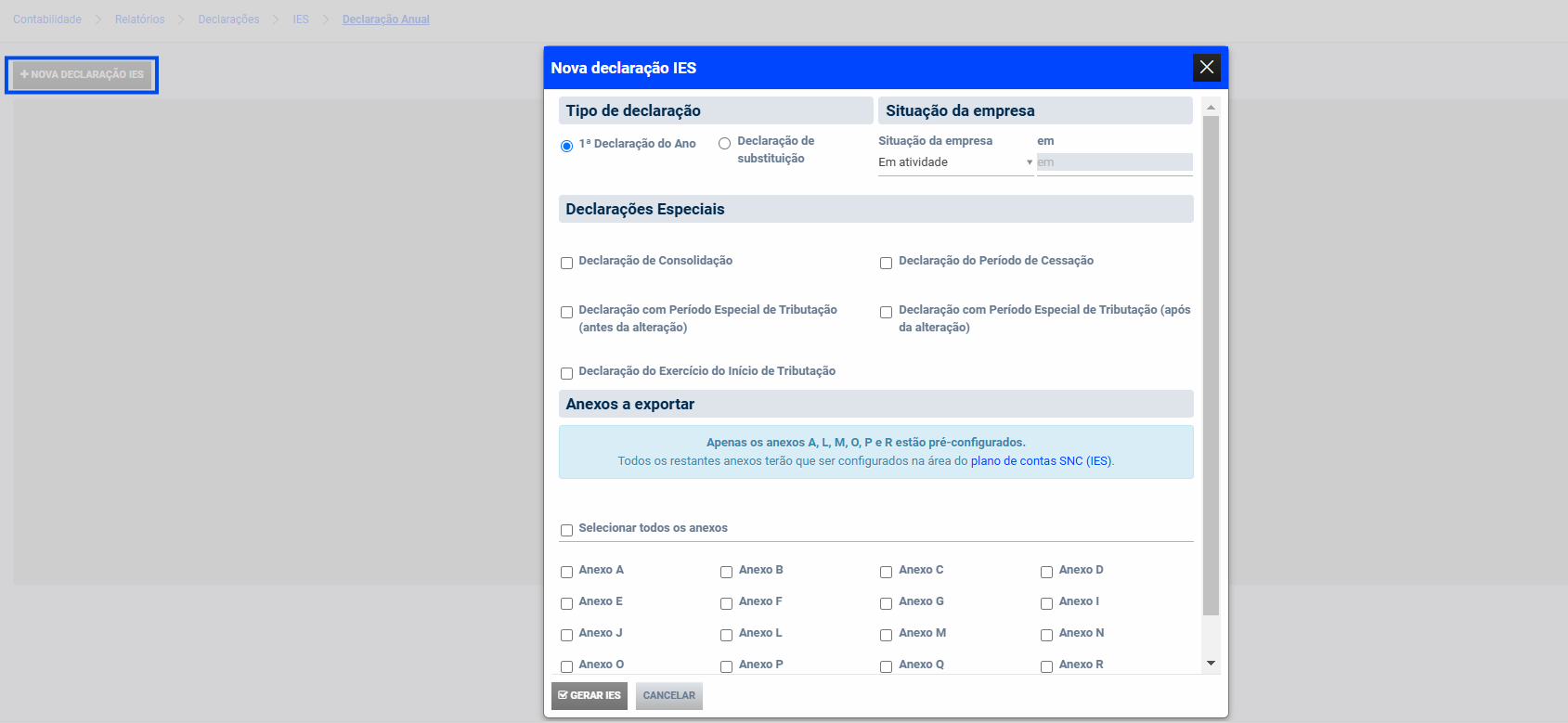Click the dialog vertical scrollbar thumb
The height and width of the screenshot is (723, 1568).
coord(1211,366)
